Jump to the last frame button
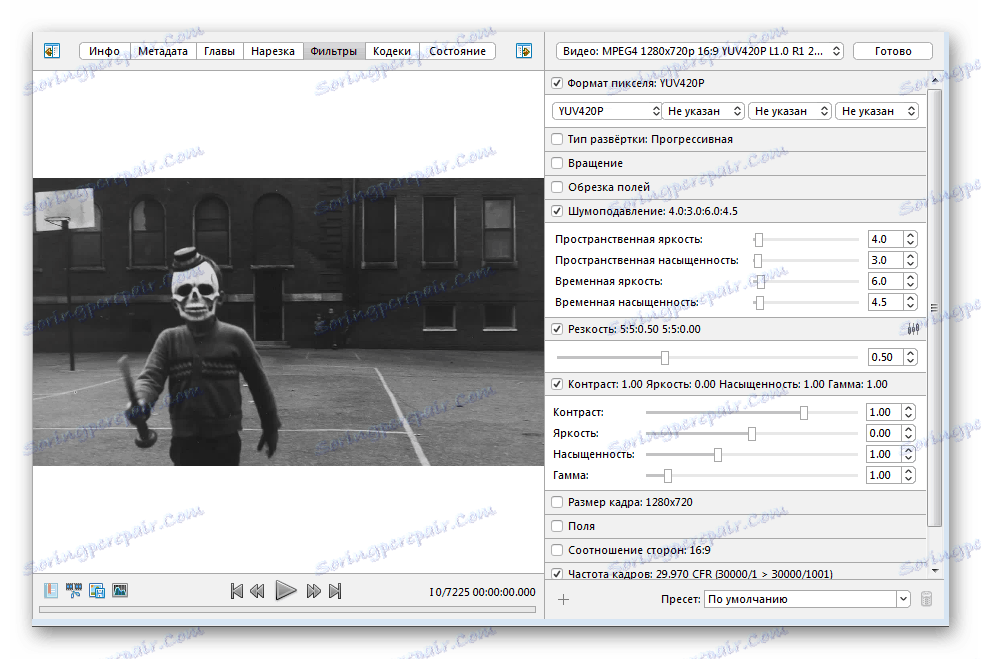The height and width of the screenshot is (659, 981). coord(335,591)
